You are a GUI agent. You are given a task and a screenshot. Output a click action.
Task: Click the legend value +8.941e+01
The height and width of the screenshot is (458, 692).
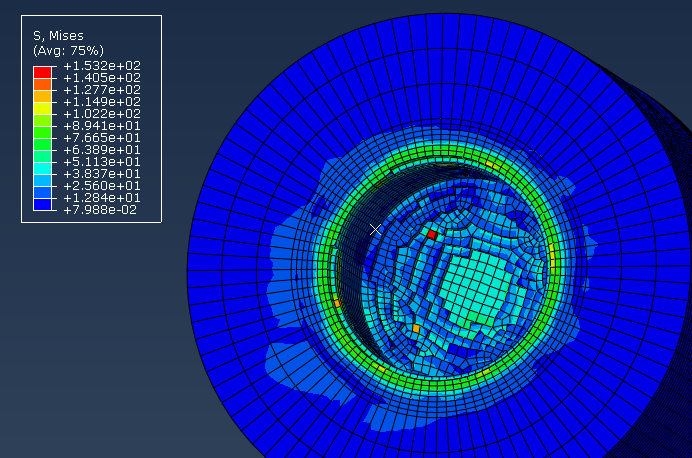click(x=102, y=126)
